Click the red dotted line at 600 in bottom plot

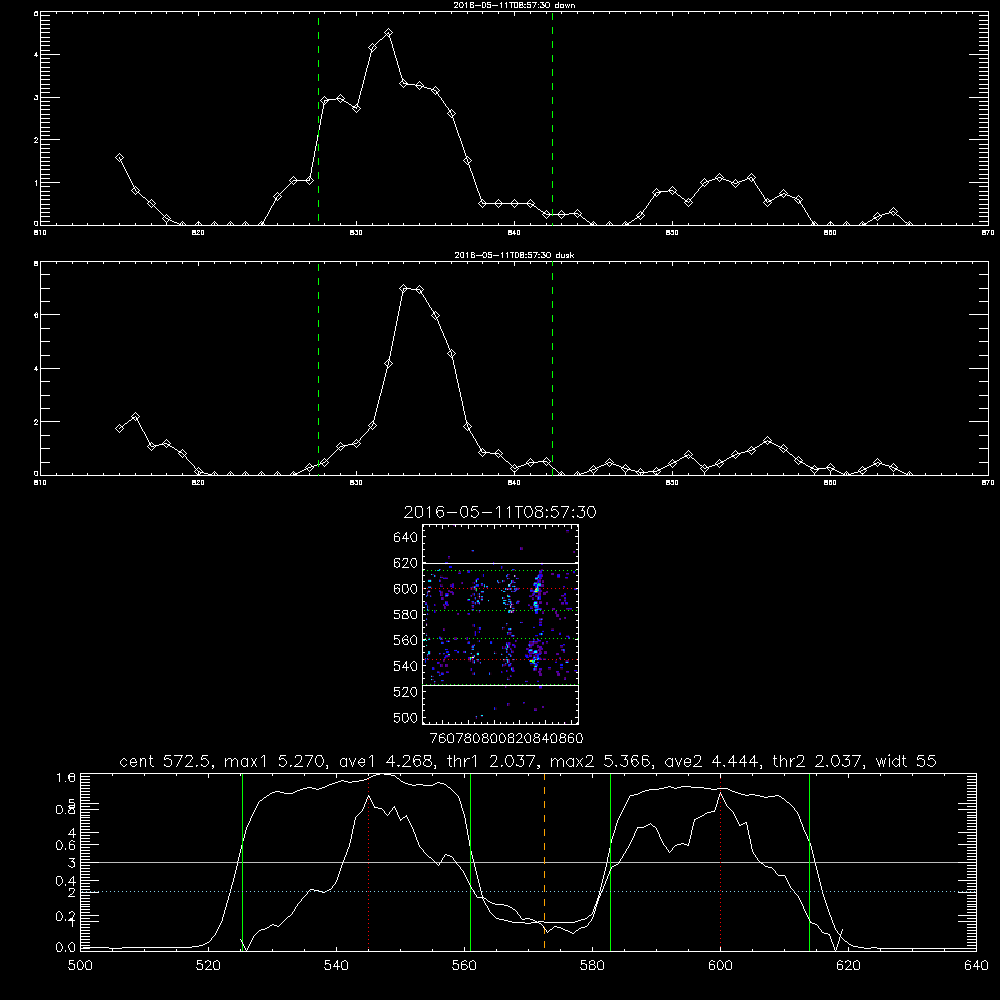point(720,862)
